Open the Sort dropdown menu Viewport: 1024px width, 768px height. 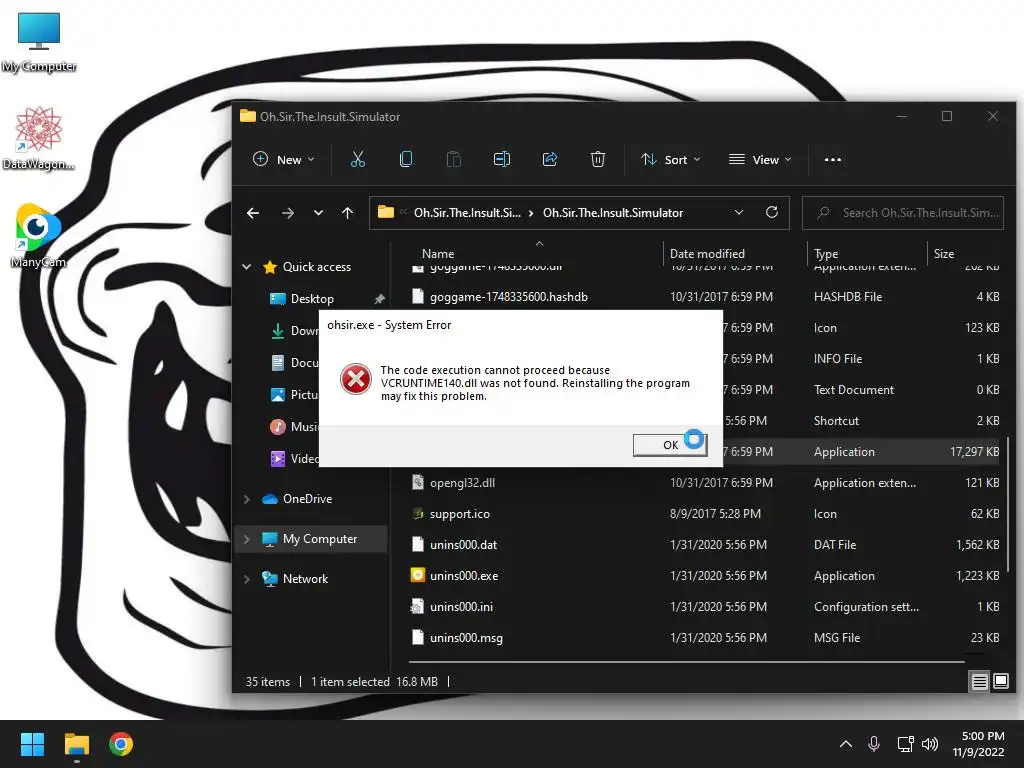[671, 159]
